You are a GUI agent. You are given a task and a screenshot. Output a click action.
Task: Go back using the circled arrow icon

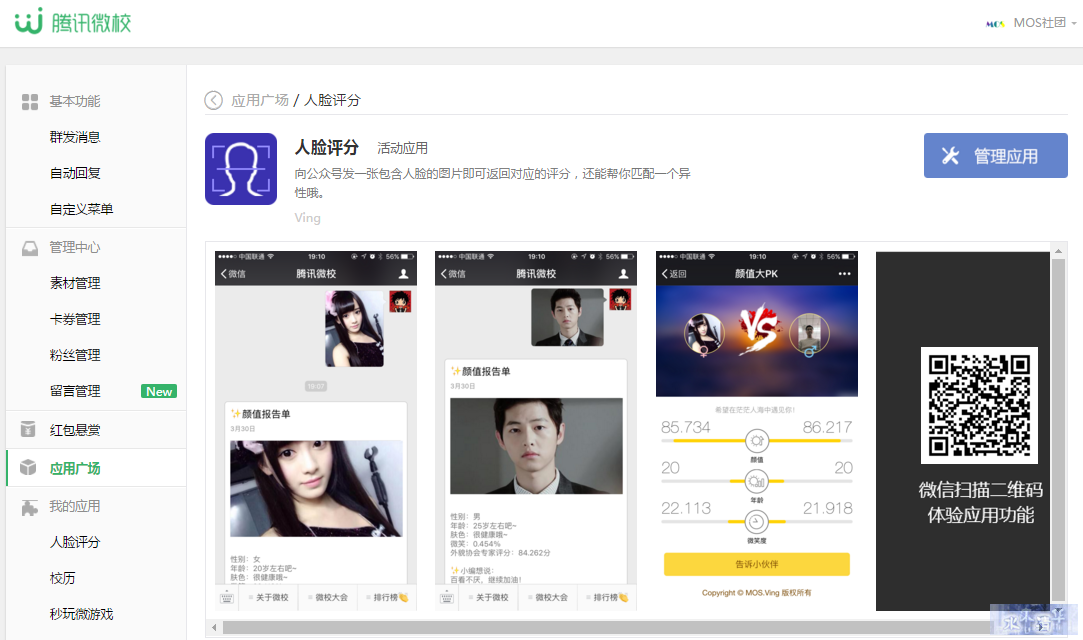[213, 101]
